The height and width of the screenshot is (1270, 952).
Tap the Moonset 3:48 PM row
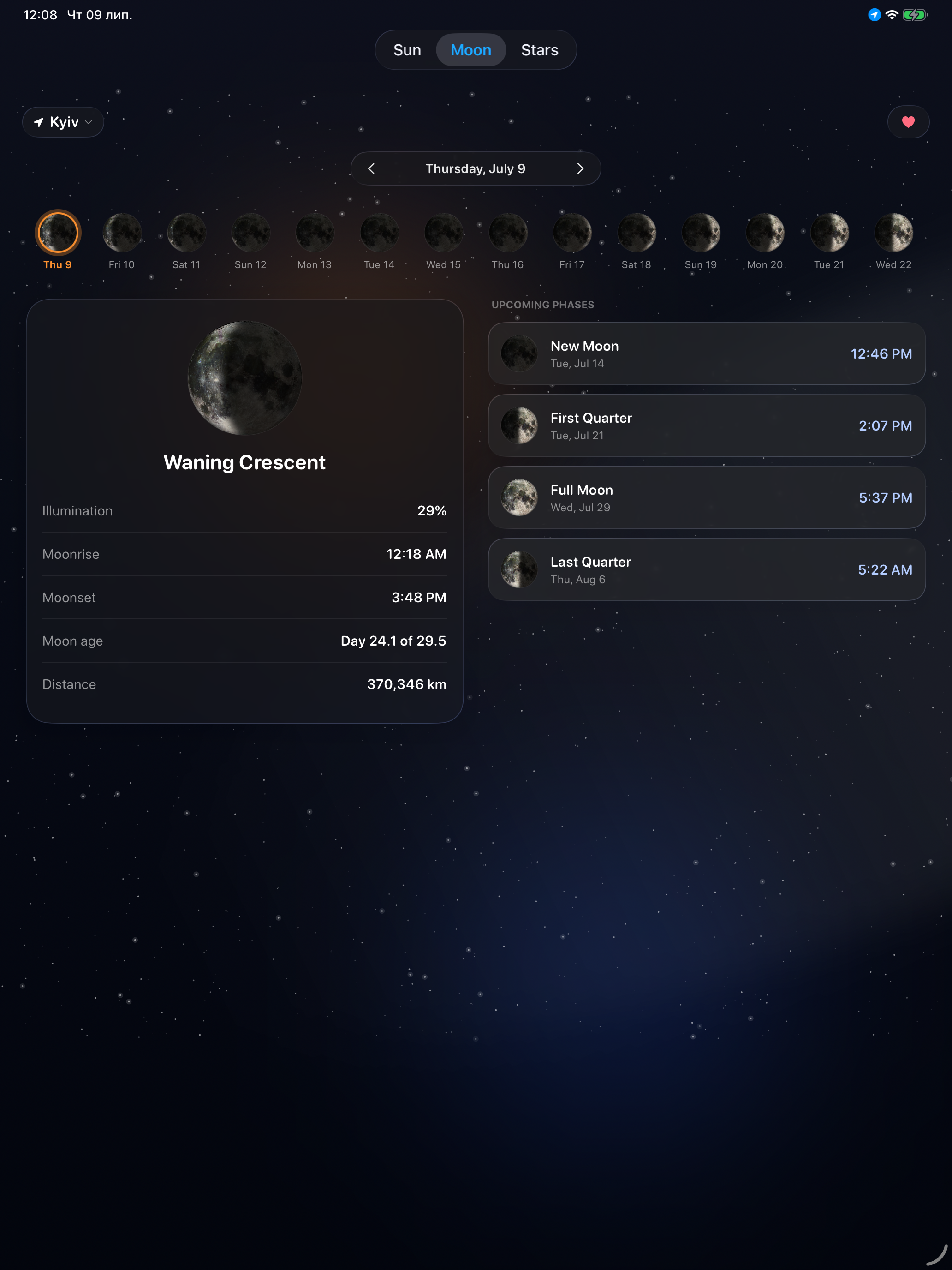244,598
